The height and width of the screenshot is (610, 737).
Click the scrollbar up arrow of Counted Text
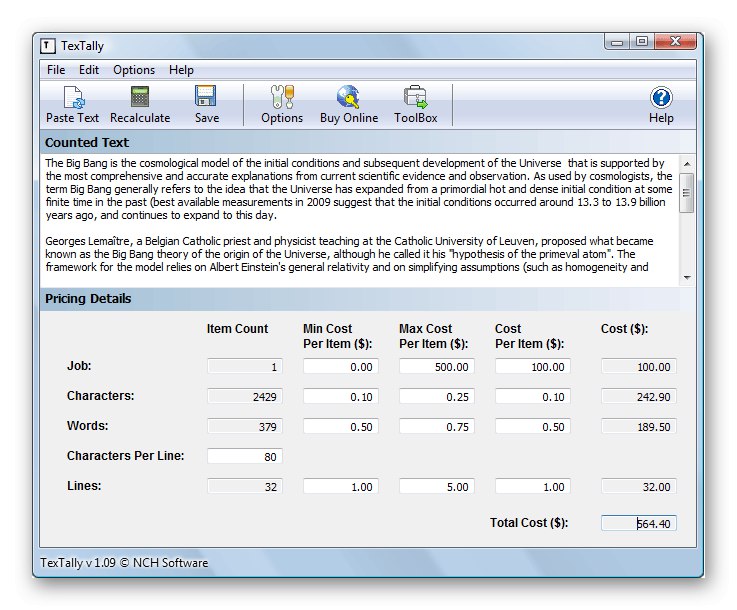(687, 164)
